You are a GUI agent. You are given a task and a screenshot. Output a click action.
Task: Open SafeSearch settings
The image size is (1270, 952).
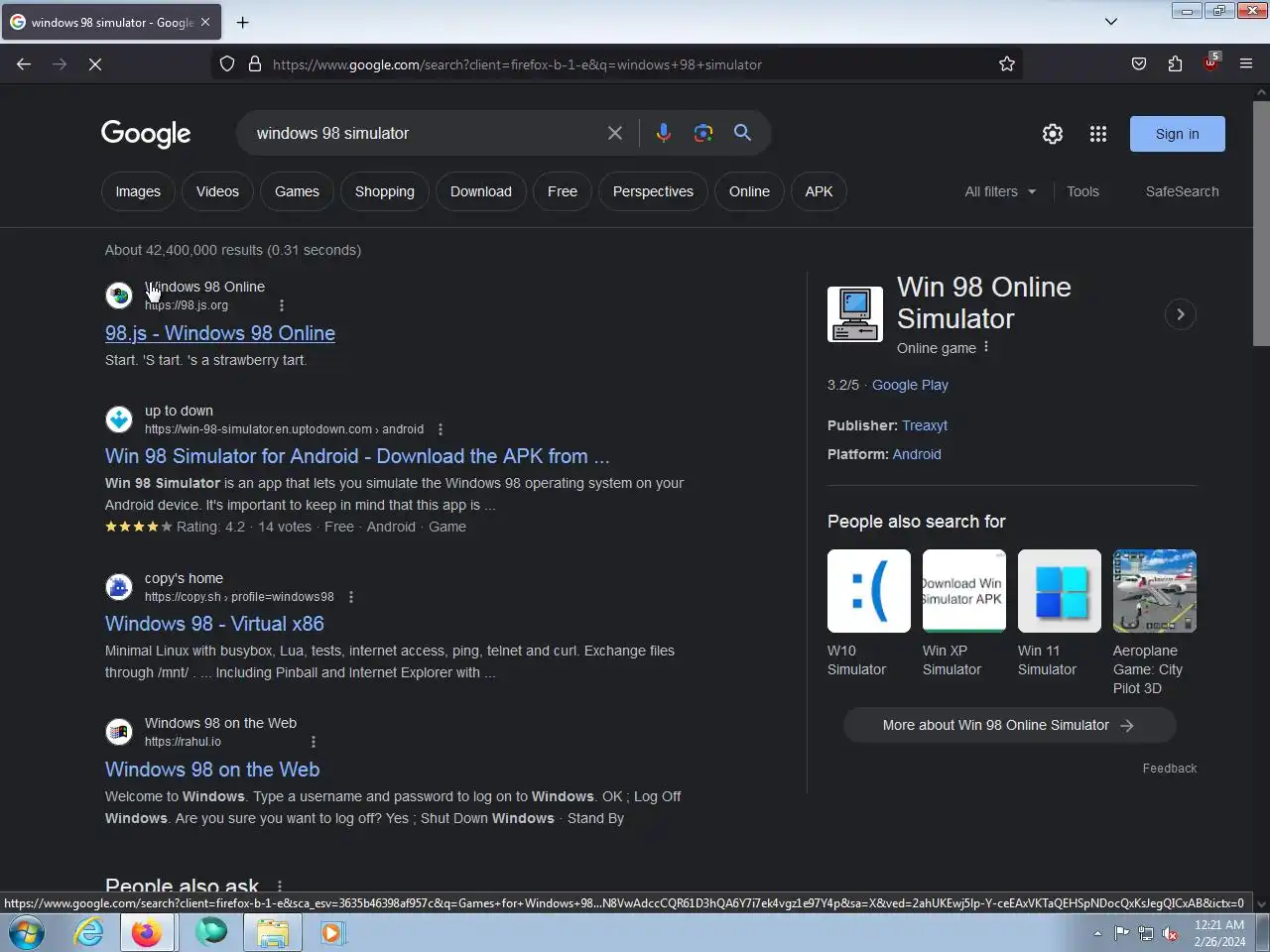coord(1183,191)
